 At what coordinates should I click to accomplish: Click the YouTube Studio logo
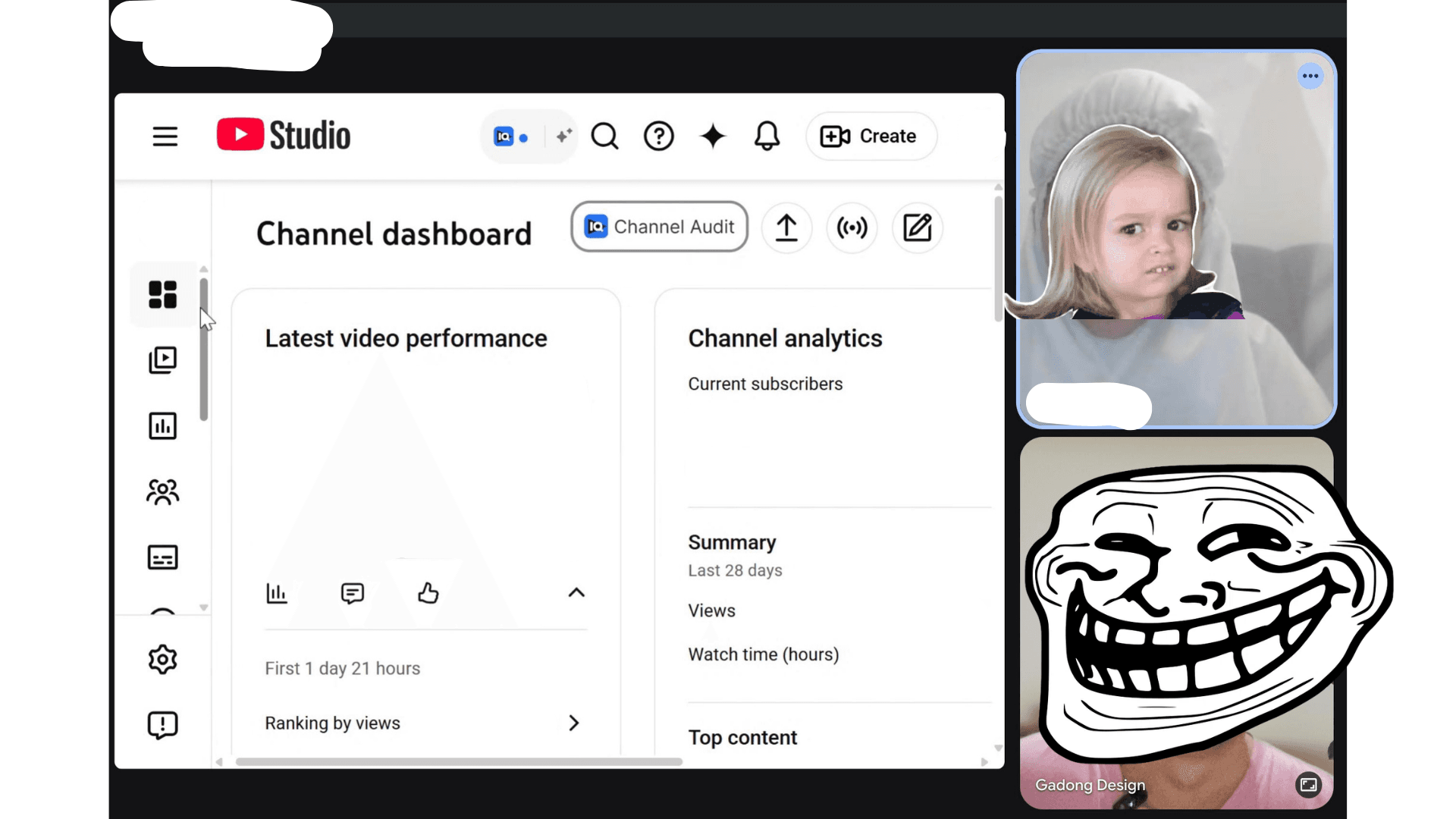tap(284, 135)
